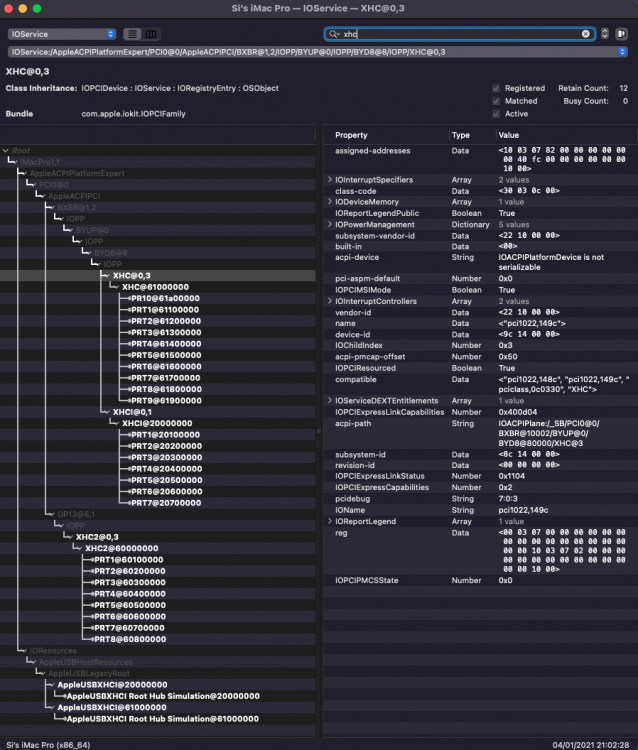The image size is (638, 750).
Task: Collapse the AppleUSBXHCI@61000000 node
Action: coord(51,707)
